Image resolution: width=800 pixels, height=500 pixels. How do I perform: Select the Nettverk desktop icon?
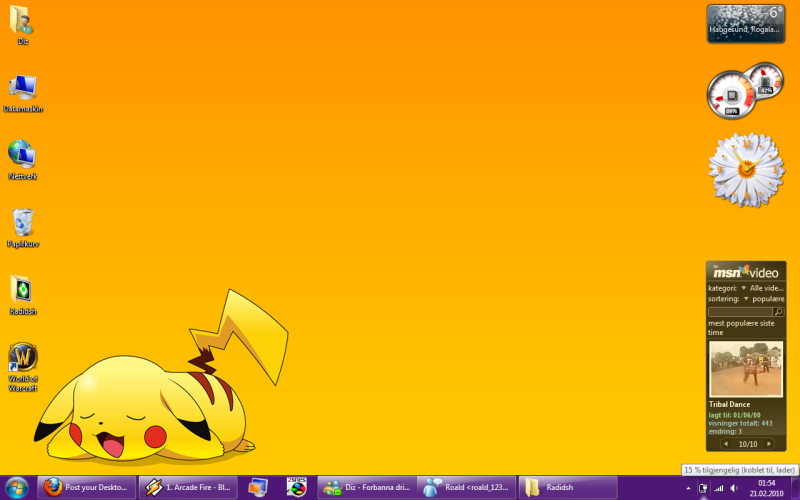point(22,160)
